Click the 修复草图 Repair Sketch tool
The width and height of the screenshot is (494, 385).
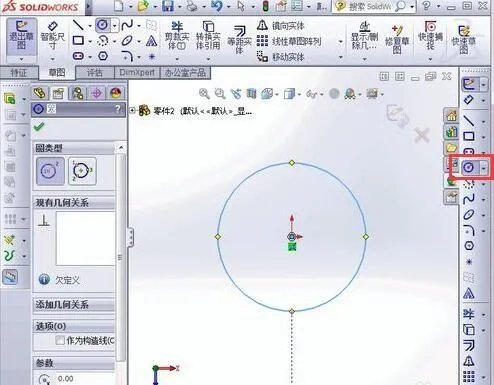point(397,39)
